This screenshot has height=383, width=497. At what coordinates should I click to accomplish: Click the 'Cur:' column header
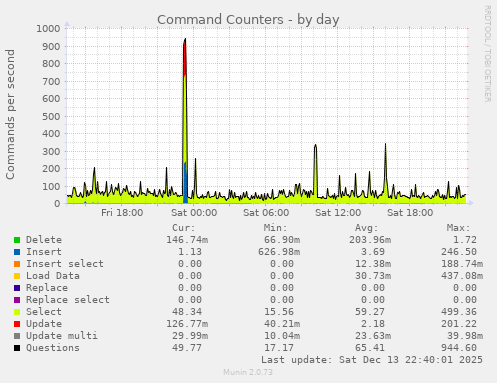[x=184, y=228]
